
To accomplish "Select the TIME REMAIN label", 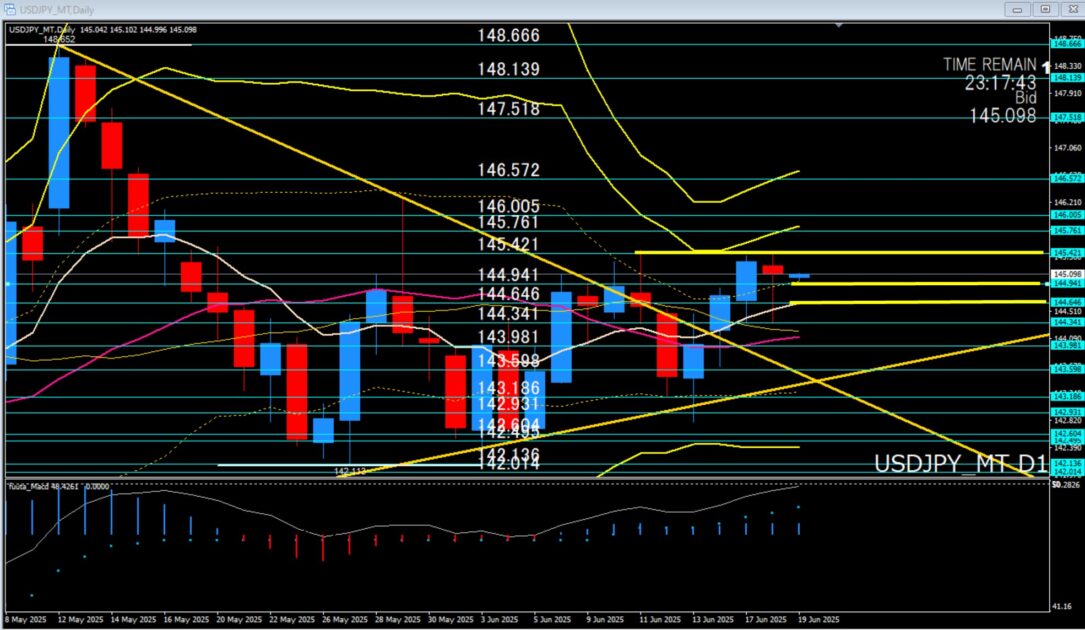I will [989, 64].
